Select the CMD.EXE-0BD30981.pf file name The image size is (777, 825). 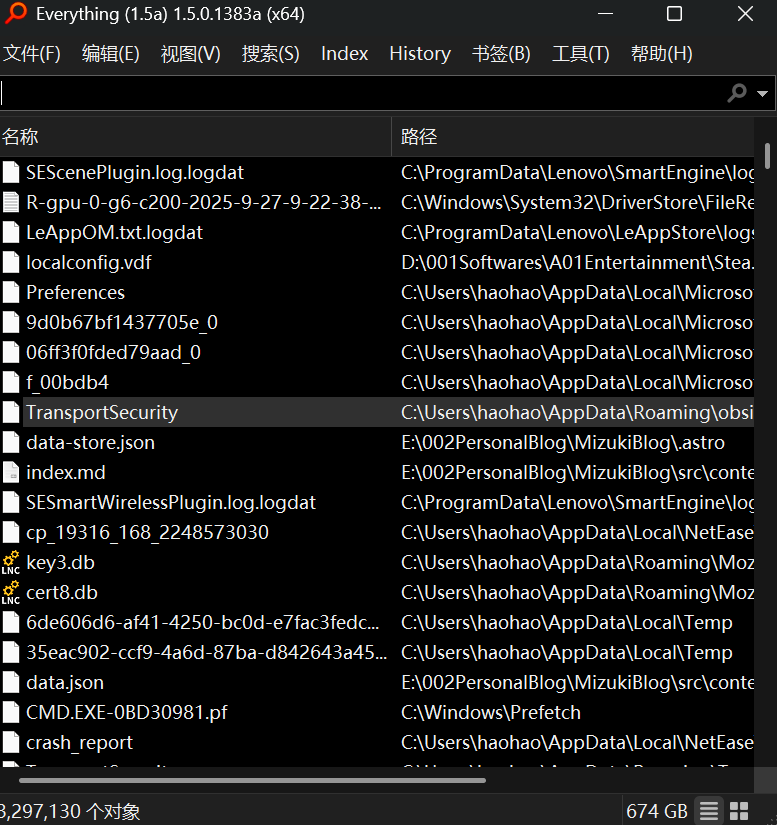point(127,712)
